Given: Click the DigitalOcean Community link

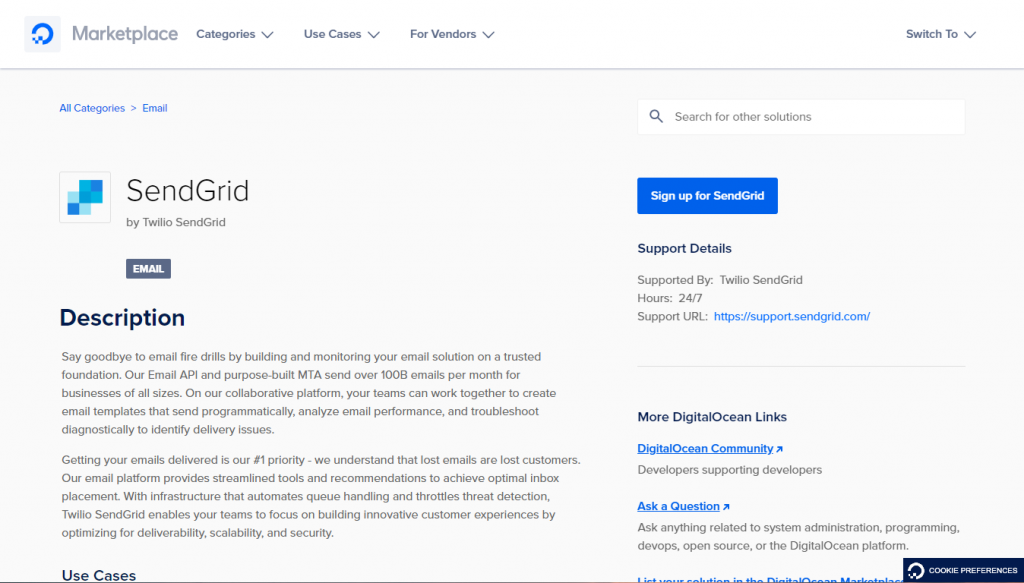Looking at the screenshot, I should [703, 448].
